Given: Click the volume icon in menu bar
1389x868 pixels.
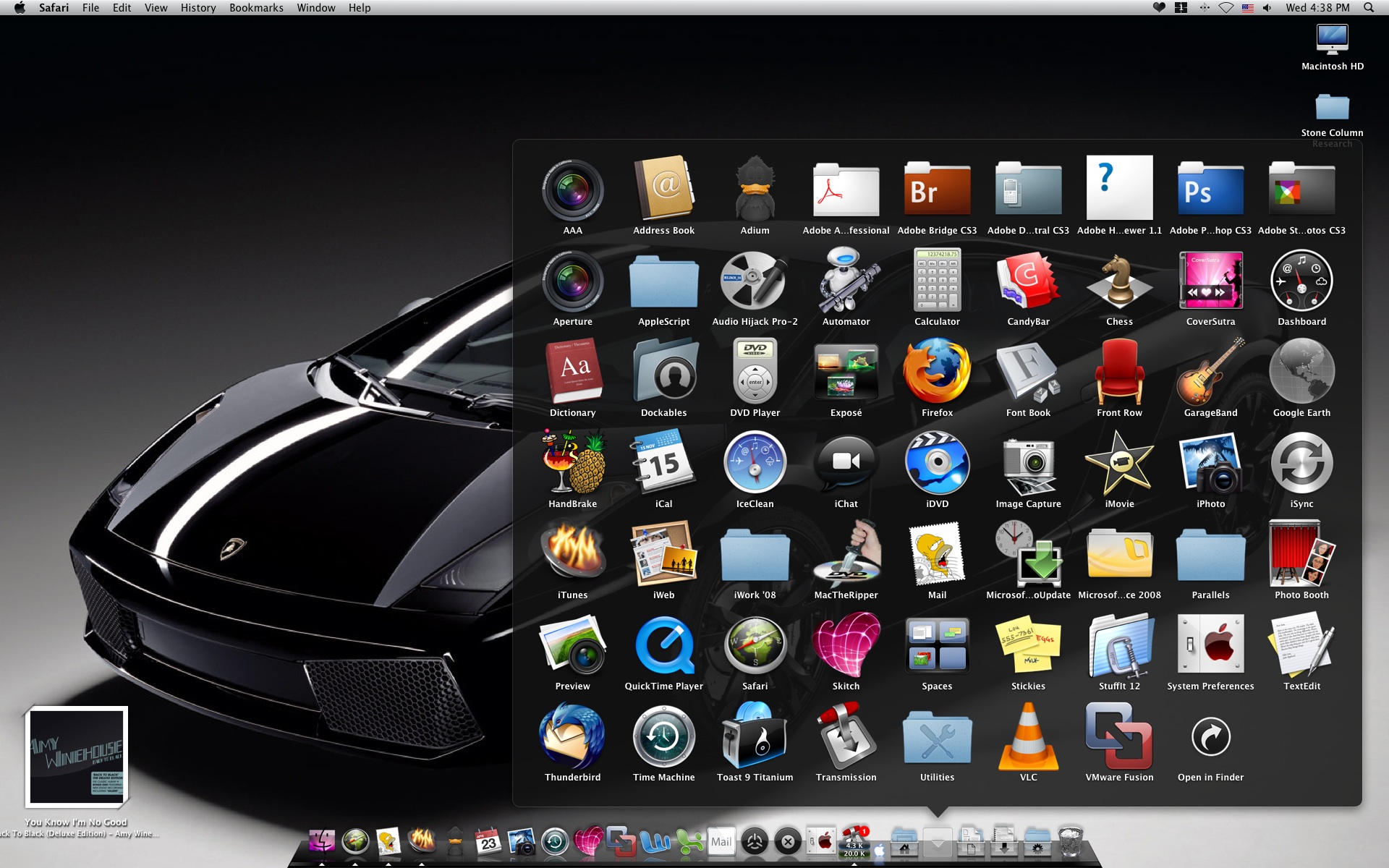Looking at the screenshot, I should [x=1267, y=8].
